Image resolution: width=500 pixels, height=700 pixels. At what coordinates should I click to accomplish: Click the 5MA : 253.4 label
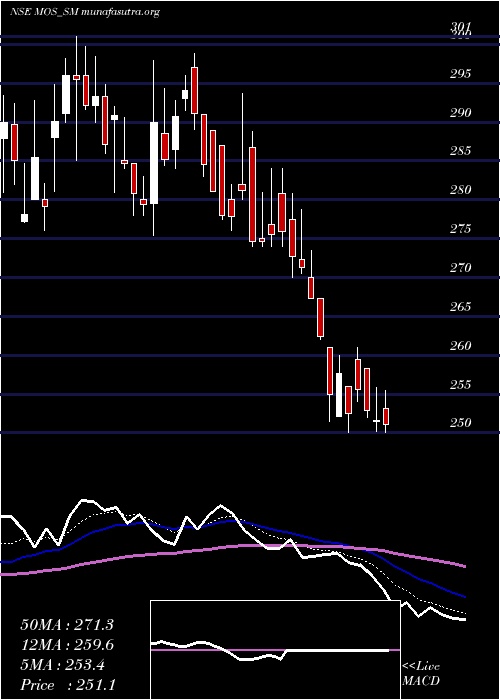coord(62,665)
